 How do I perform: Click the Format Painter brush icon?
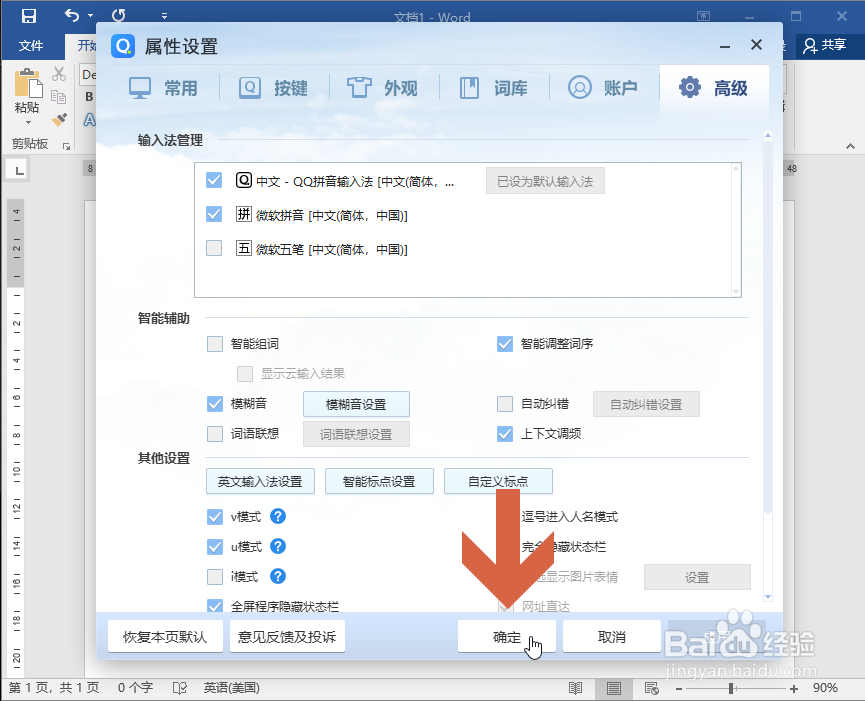coord(58,120)
